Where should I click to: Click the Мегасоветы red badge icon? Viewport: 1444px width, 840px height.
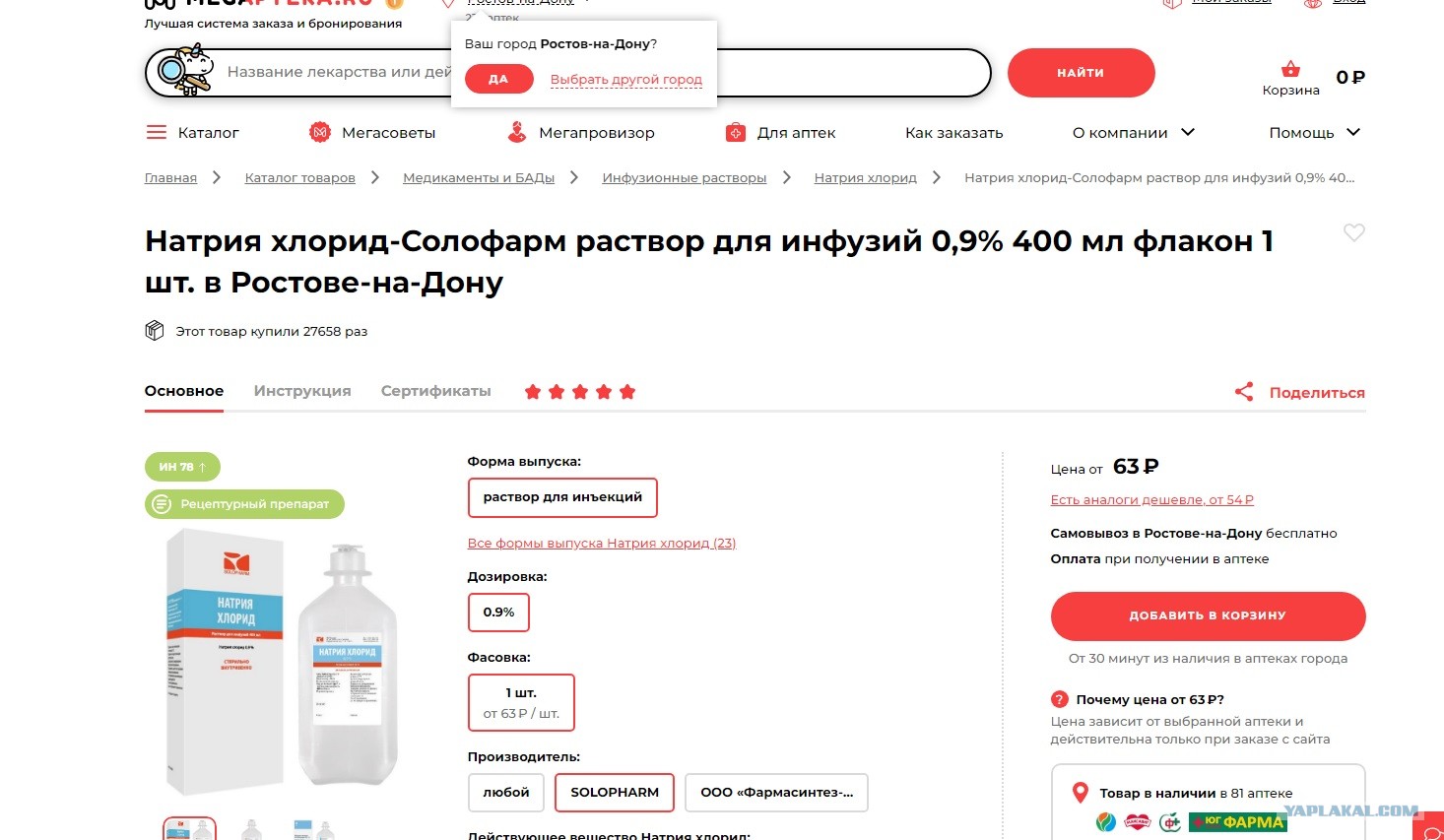[x=320, y=132]
